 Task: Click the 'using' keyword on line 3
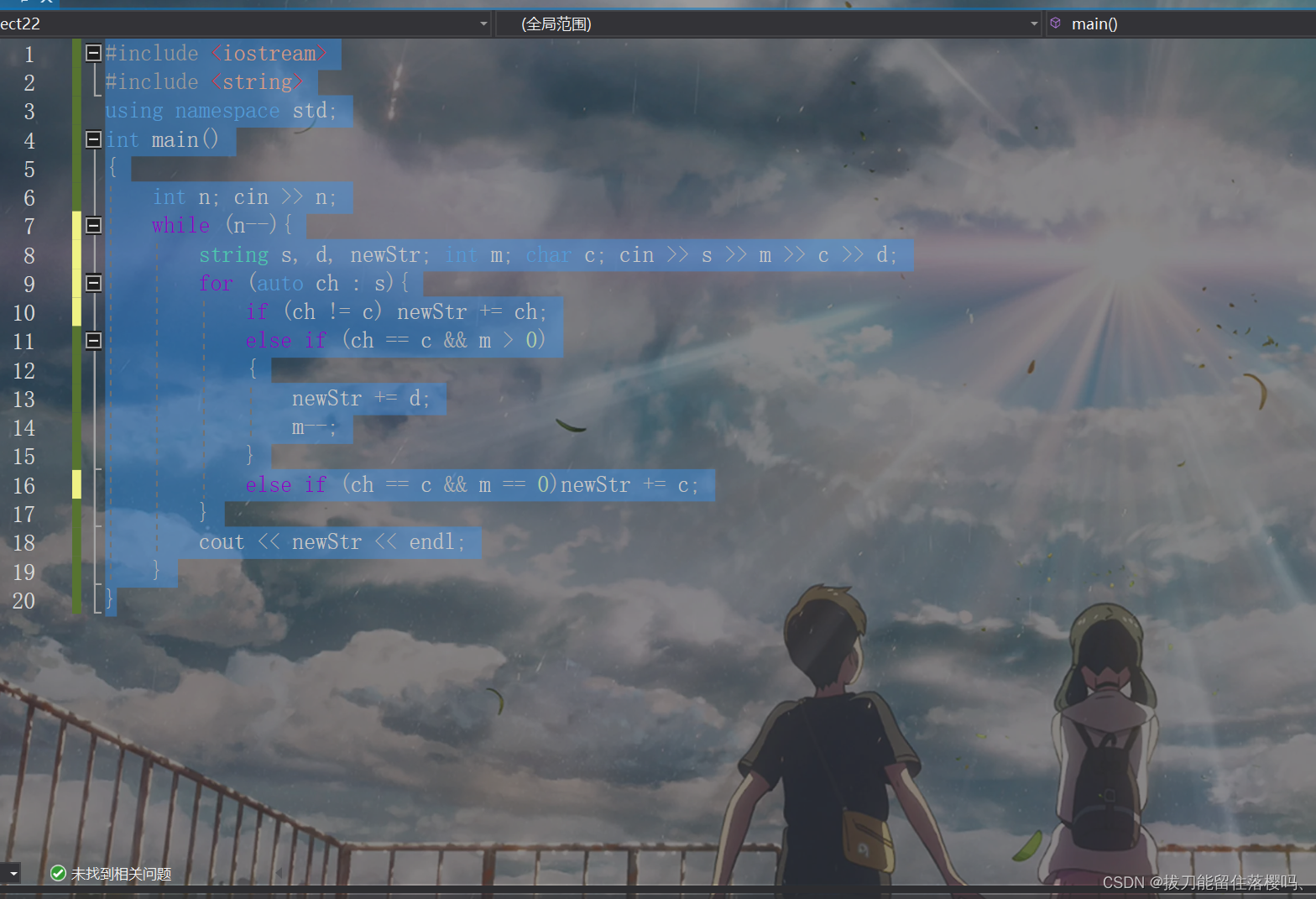(134, 111)
